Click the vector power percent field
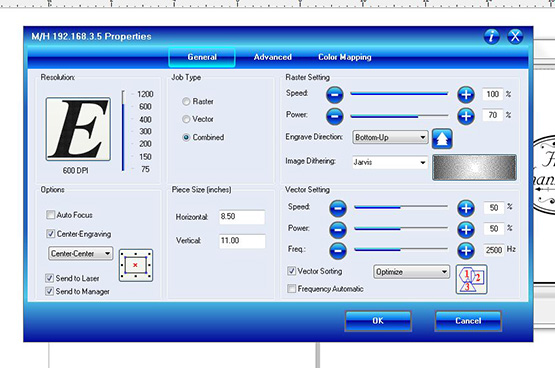The width and height of the screenshot is (555, 368). [494, 229]
